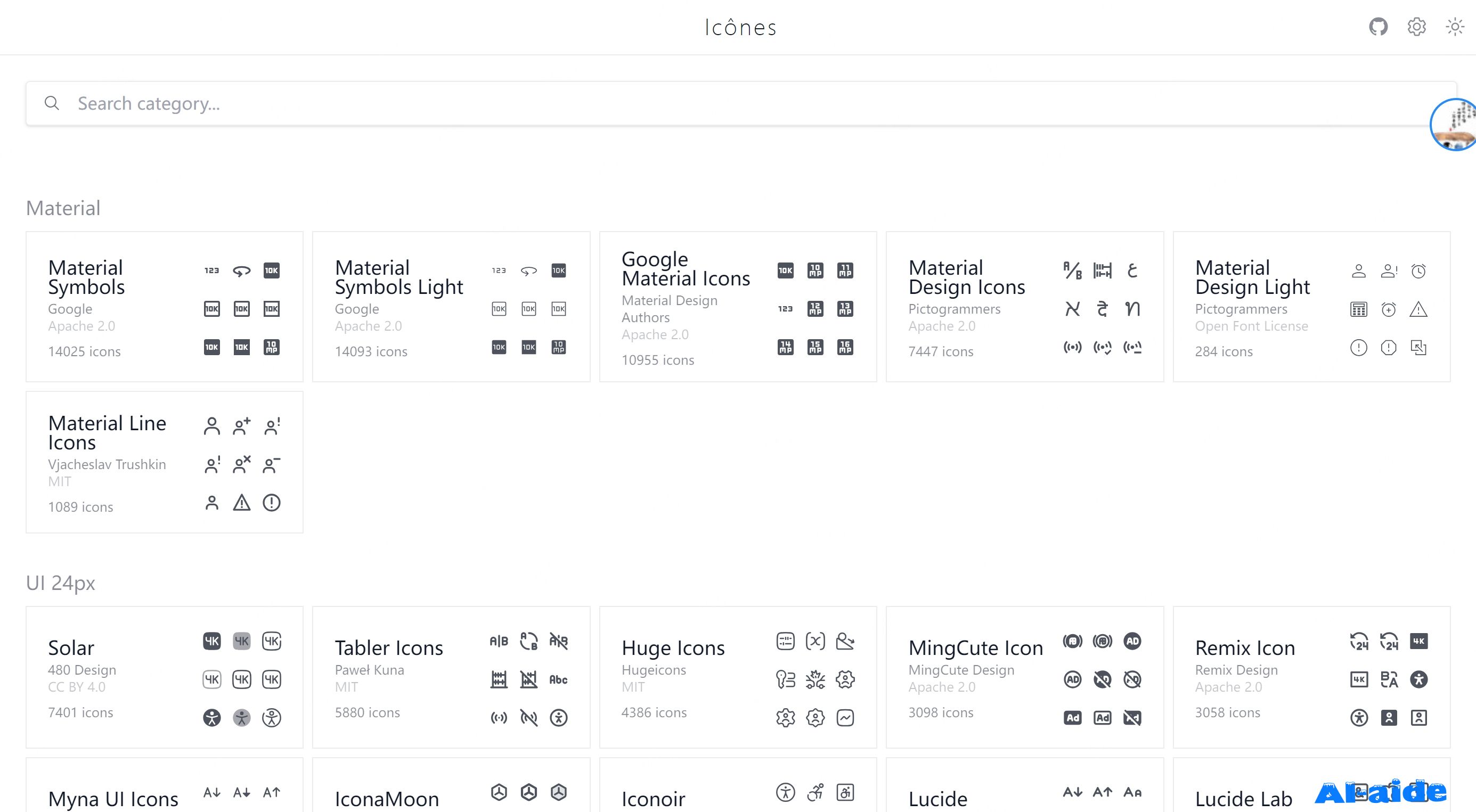Image resolution: width=1476 pixels, height=812 pixels.
Task: Click the warning triangle icon in Material Line Icons
Action: point(242,503)
